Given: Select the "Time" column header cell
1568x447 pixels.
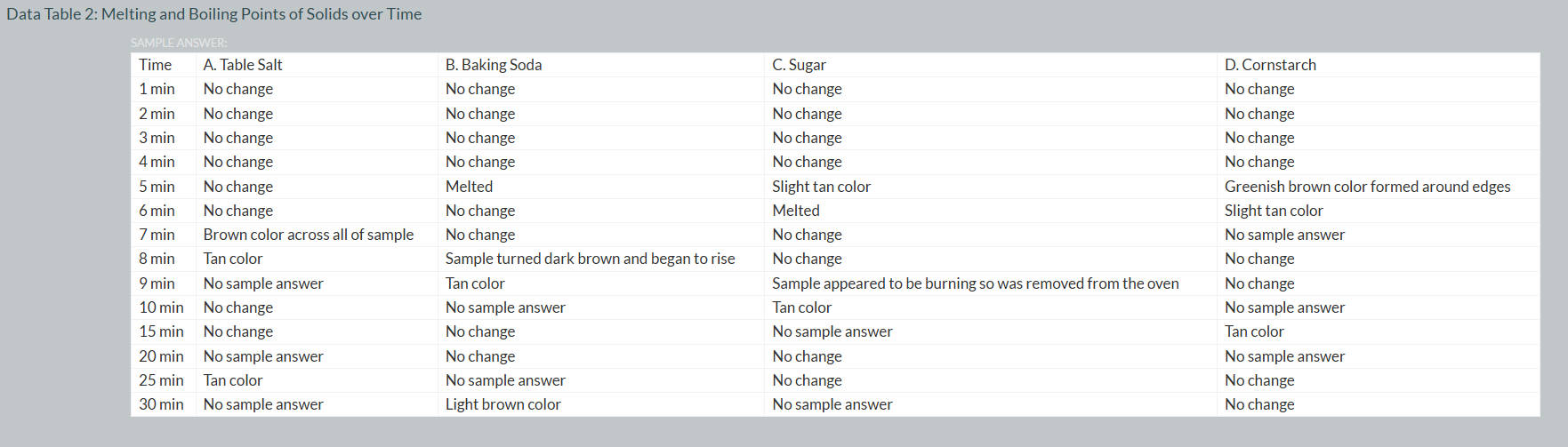Looking at the screenshot, I should (156, 65).
